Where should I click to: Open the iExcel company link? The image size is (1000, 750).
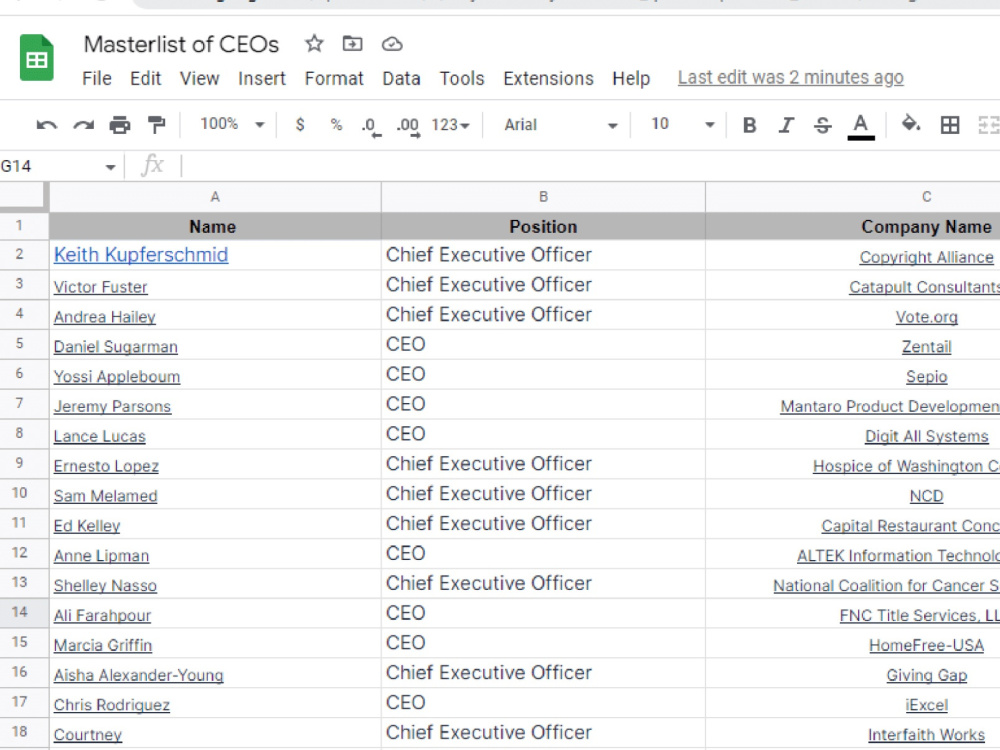click(926, 705)
